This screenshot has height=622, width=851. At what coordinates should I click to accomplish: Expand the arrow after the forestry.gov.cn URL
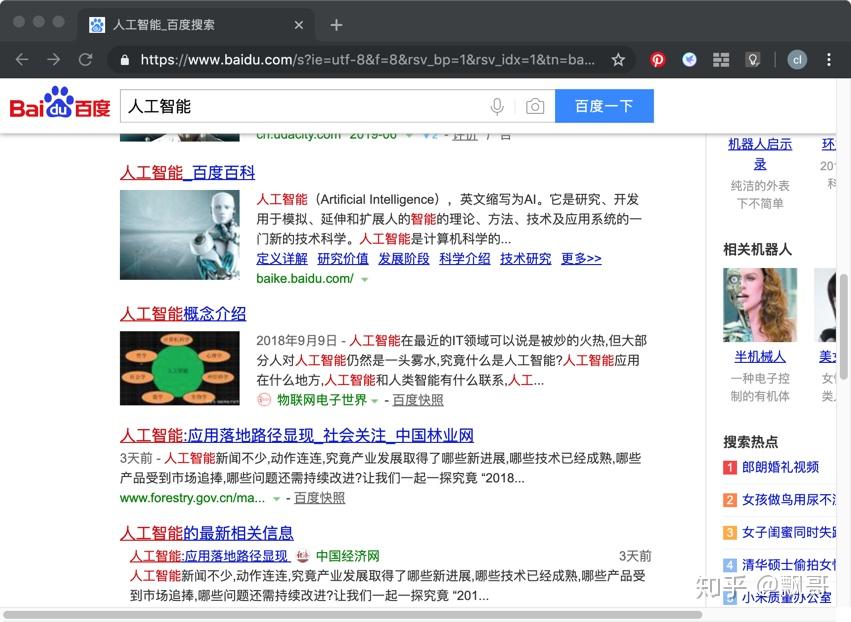click(x=276, y=499)
